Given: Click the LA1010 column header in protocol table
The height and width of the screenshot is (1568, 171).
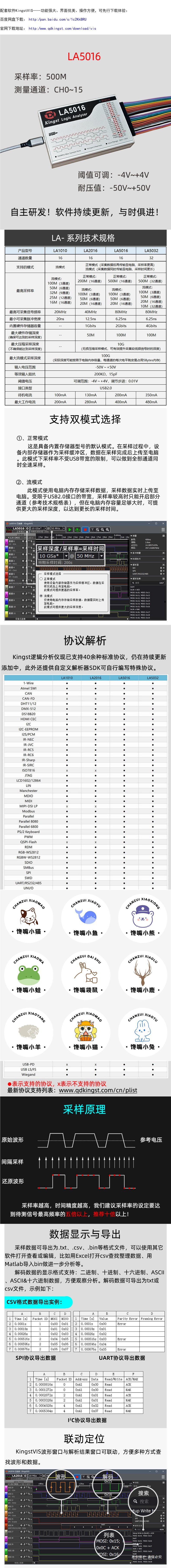Looking at the screenshot, I should [67, 678].
